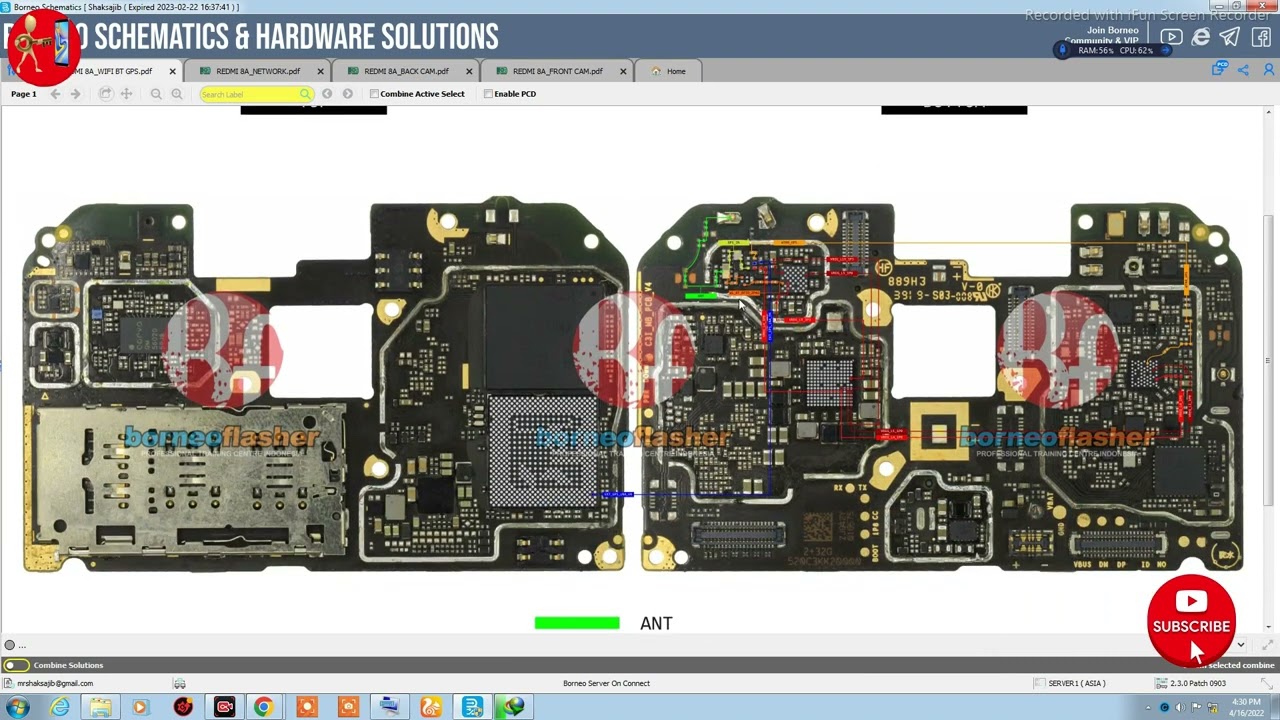Switch to REDMI 8A_NETWORK.pdf tab
The height and width of the screenshot is (720, 1280).
point(258,71)
